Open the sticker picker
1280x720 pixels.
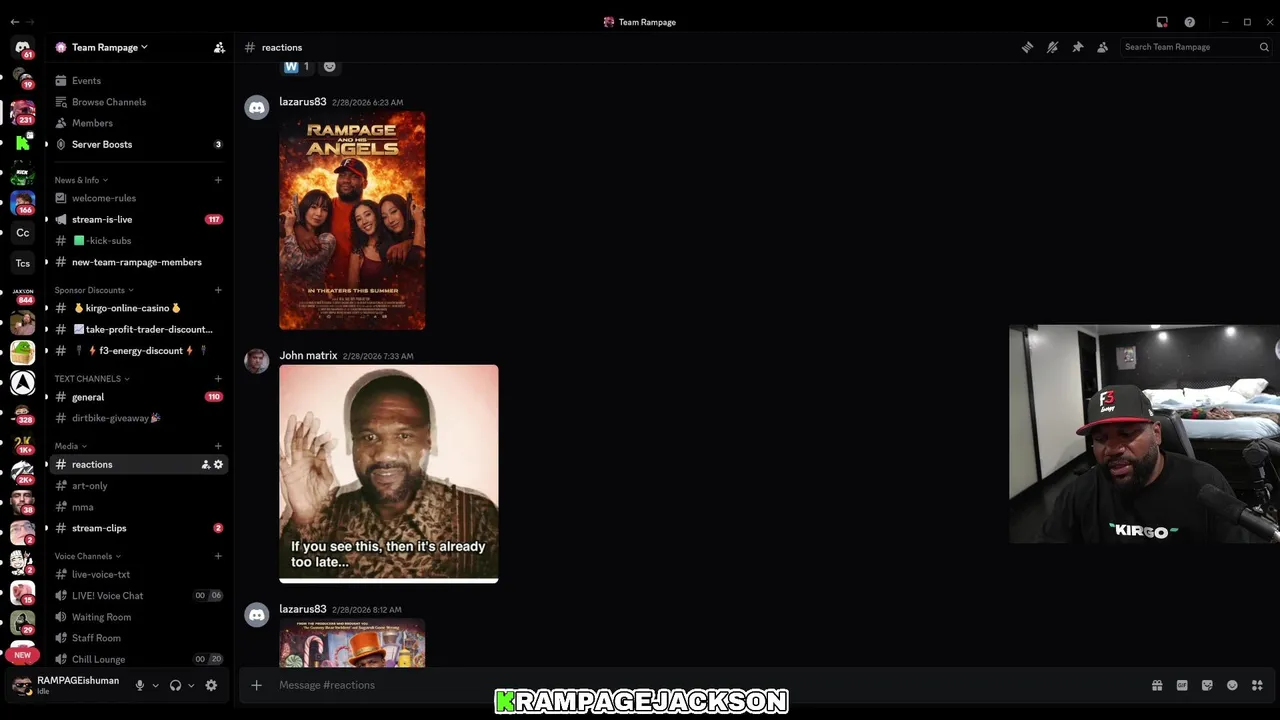1207,685
